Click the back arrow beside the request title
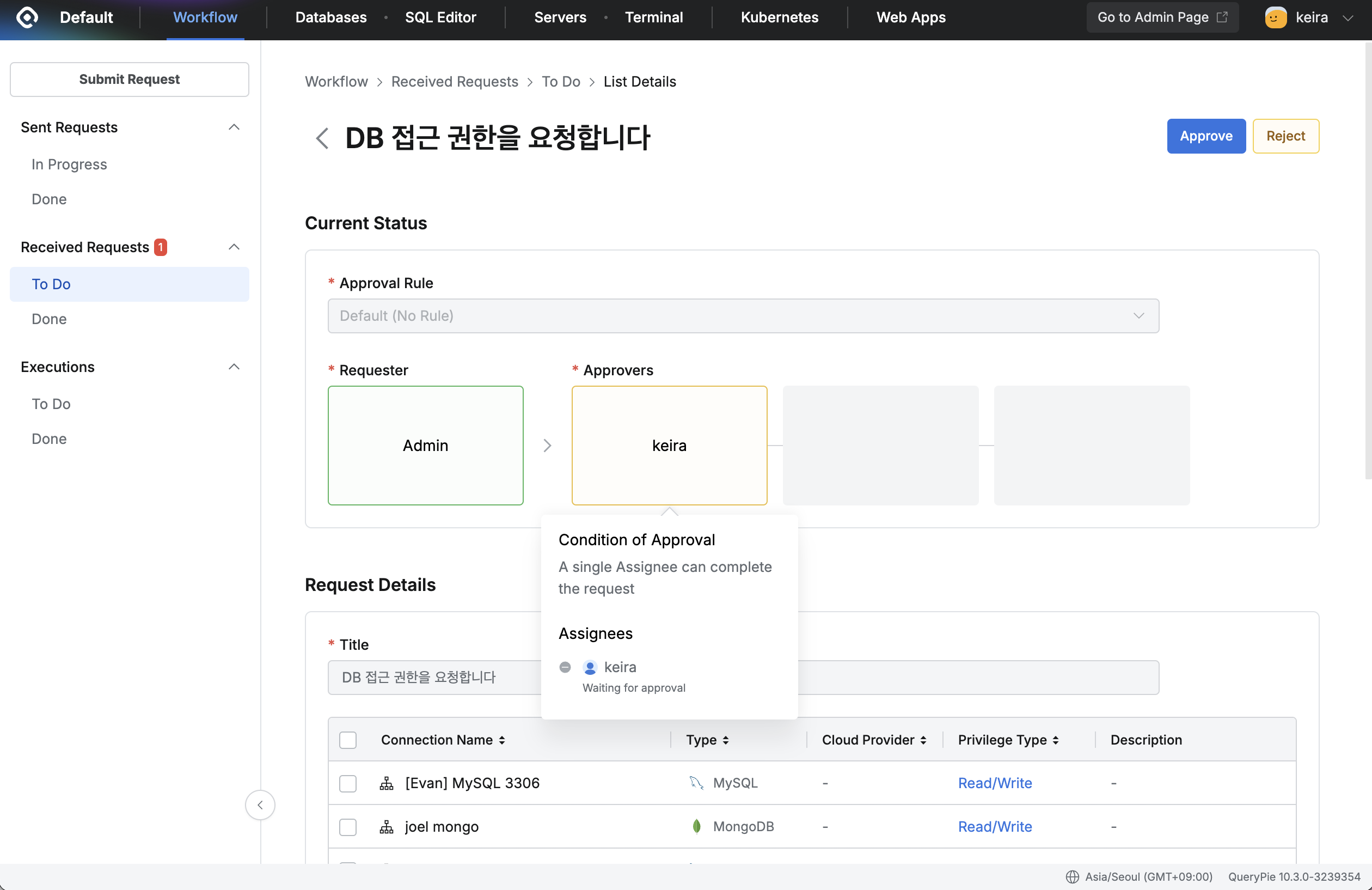The image size is (1372, 890). (322, 138)
